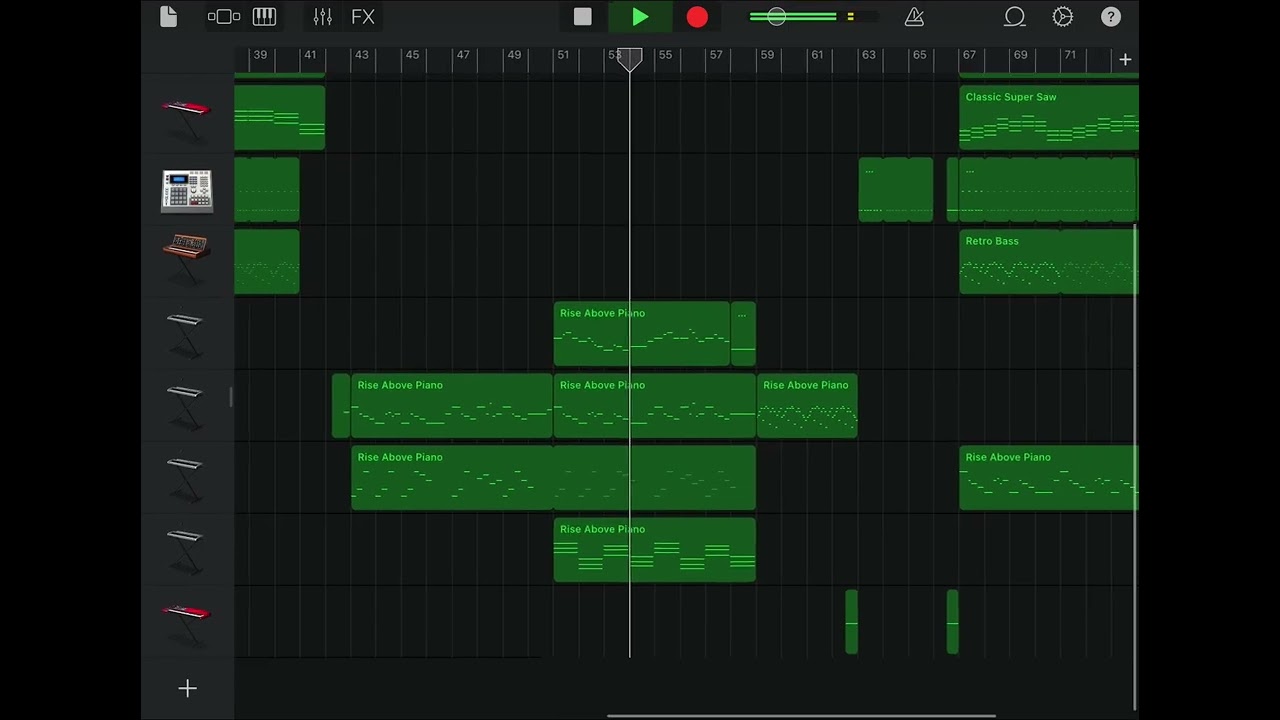Start recording with the red button
1280x720 pixels.
click(x=697, y=17)
